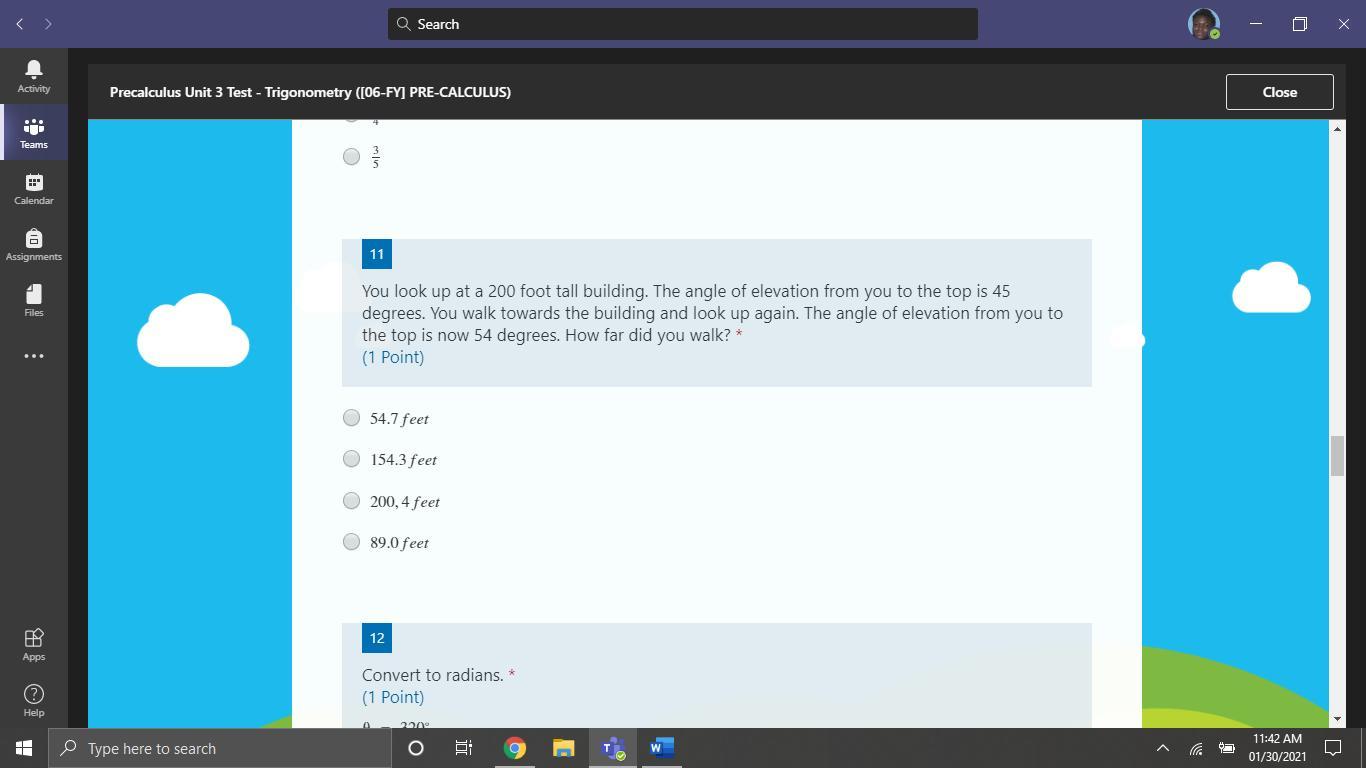Switch to the Teams tab
The width and height of the screenshot is (1366, 768).
tap(33, 132)
